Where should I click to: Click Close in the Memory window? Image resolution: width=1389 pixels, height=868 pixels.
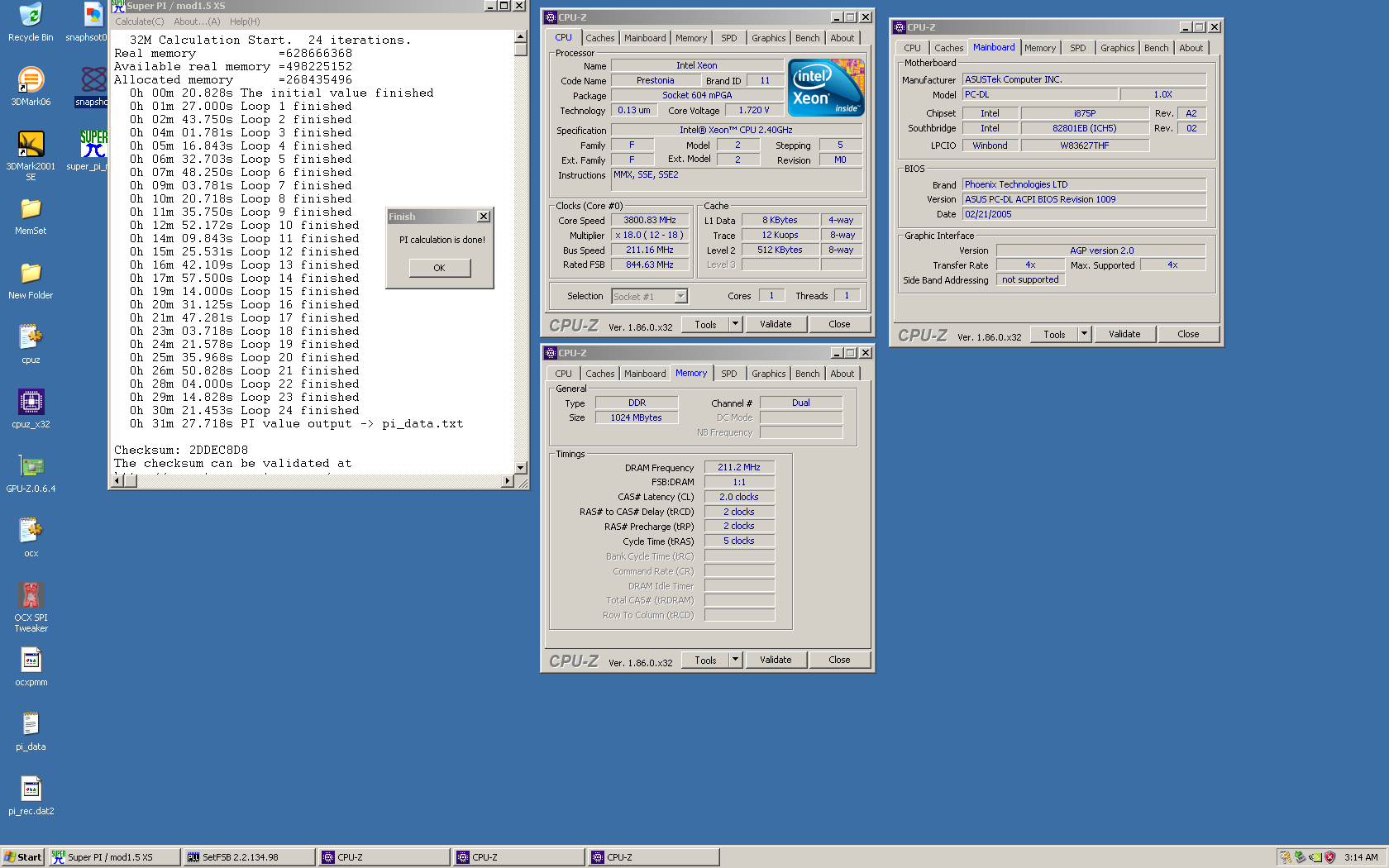839,661
